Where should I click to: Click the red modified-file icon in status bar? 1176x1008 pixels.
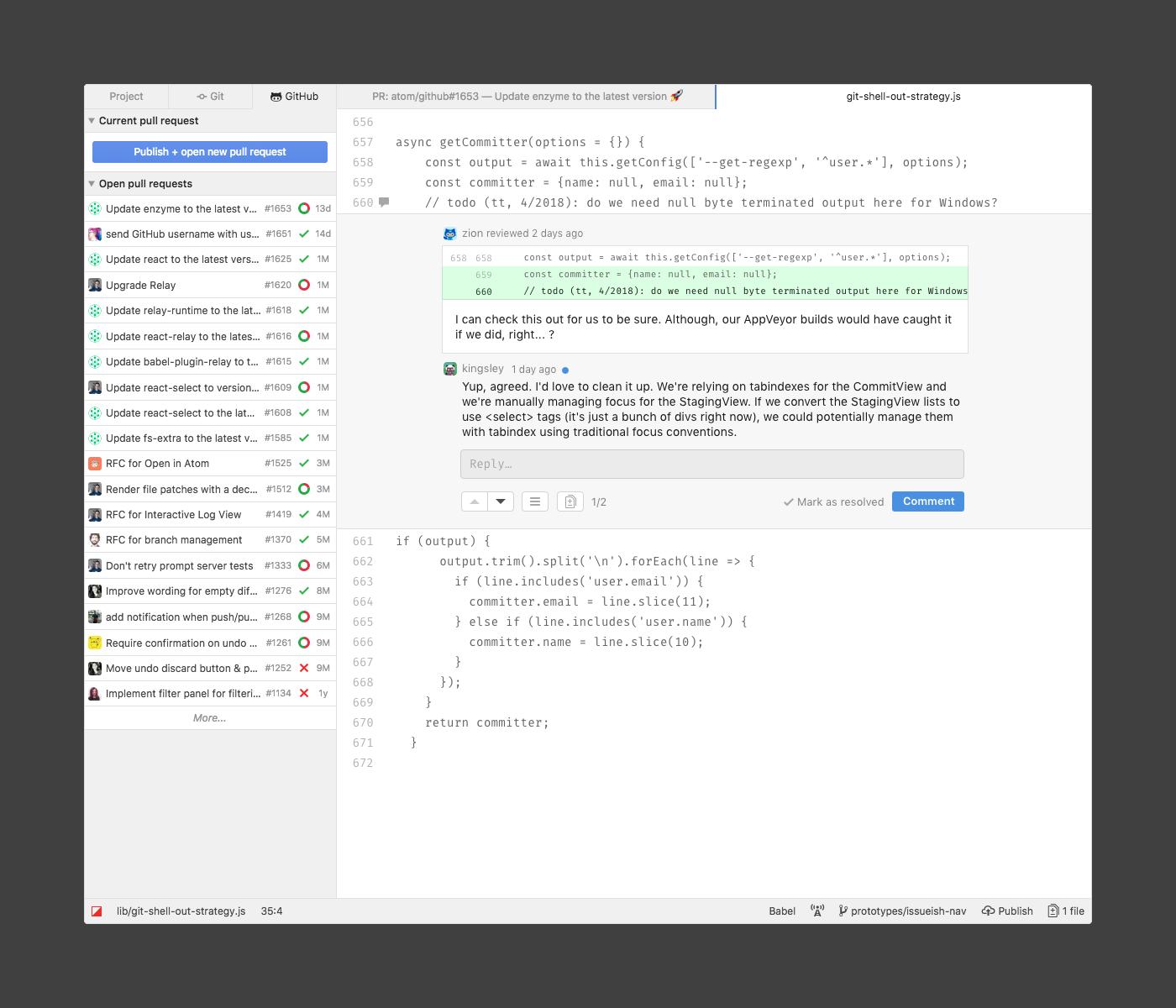(x=97, y=911)
